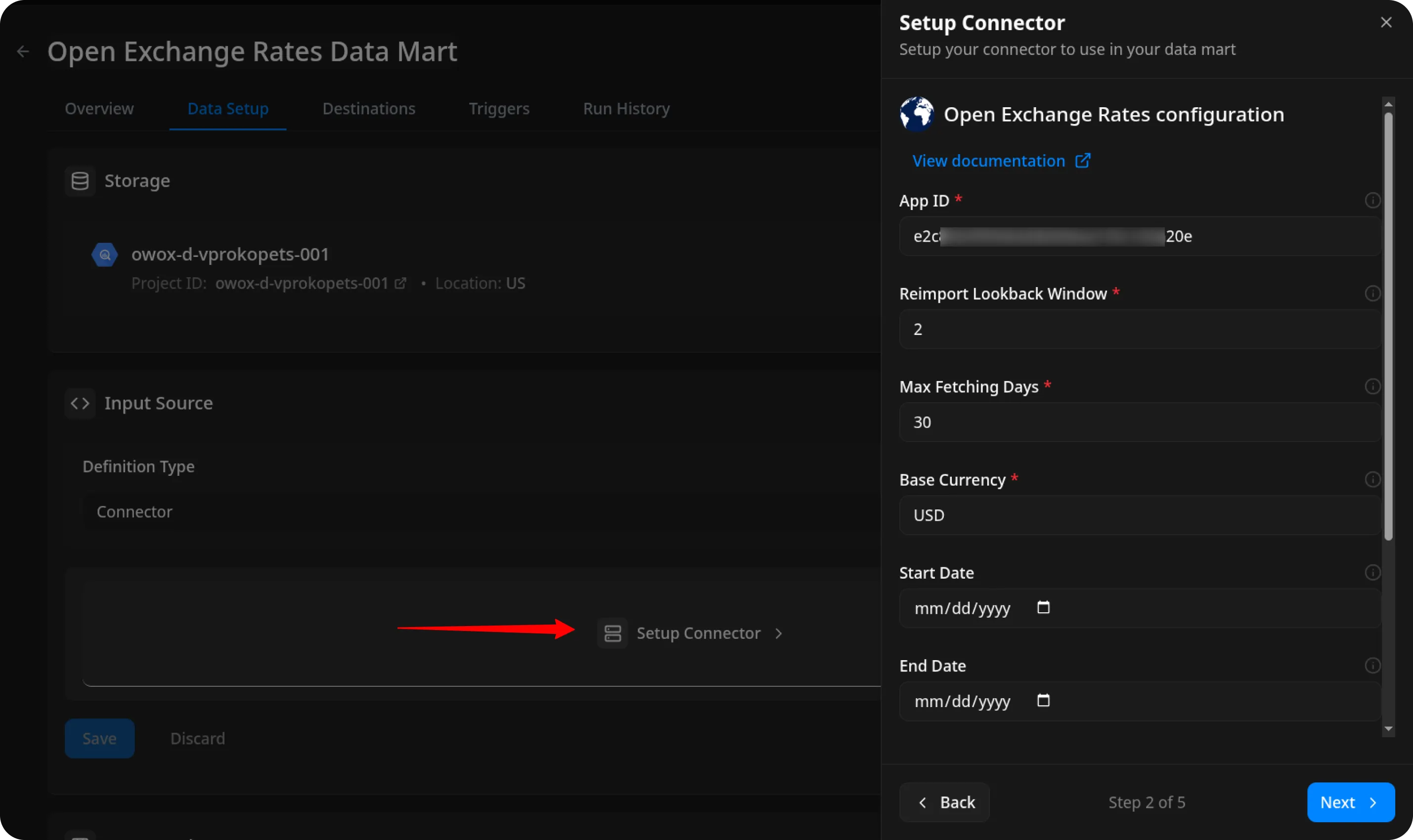Switch to the Triggers tab
This screenshot has height=840, width=1413.
click(499, 109)
